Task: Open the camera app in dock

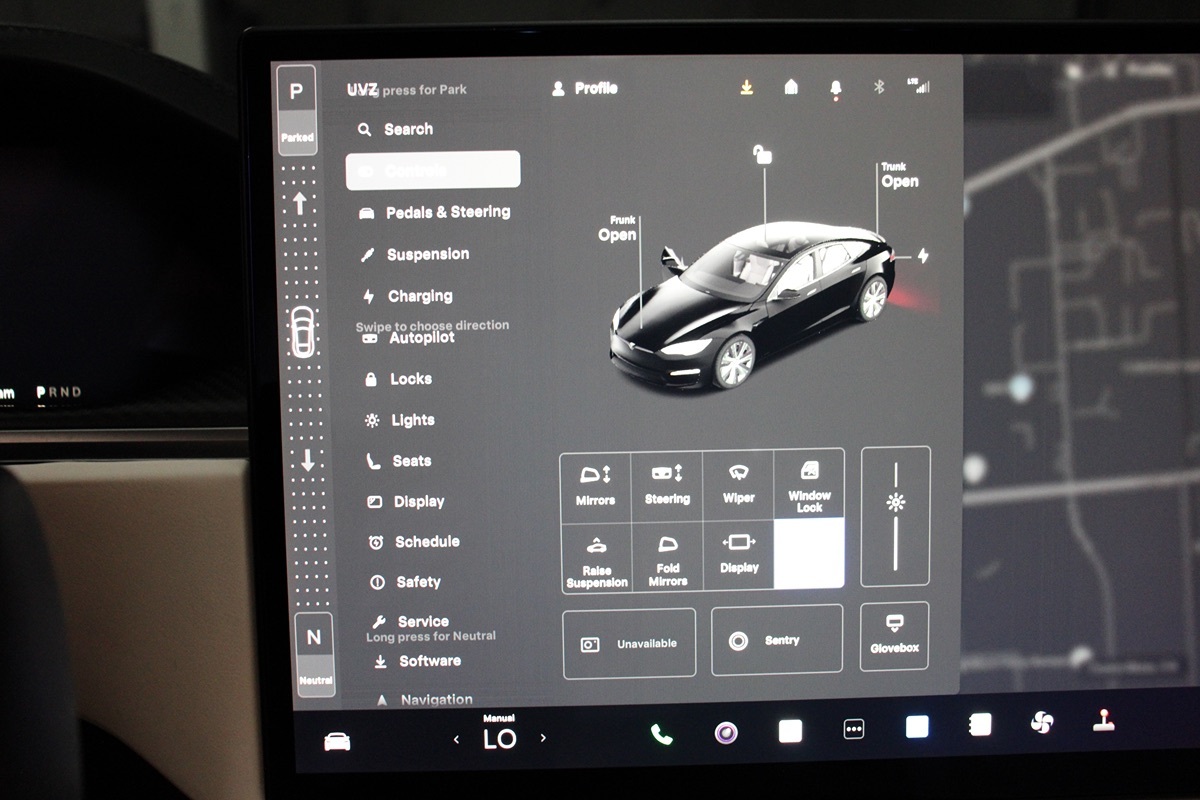Action: [726, 733]
